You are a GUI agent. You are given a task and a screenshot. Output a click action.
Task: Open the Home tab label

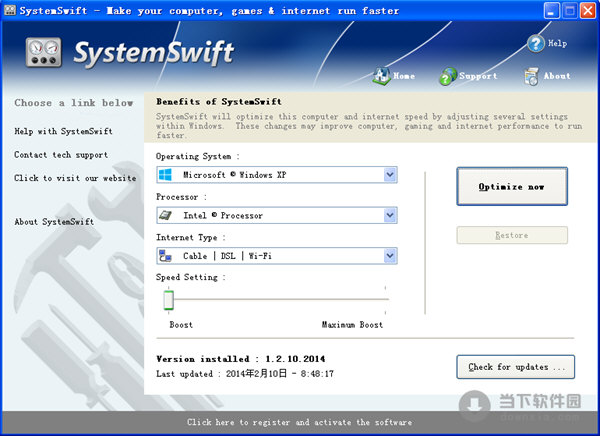pos(404,76)
